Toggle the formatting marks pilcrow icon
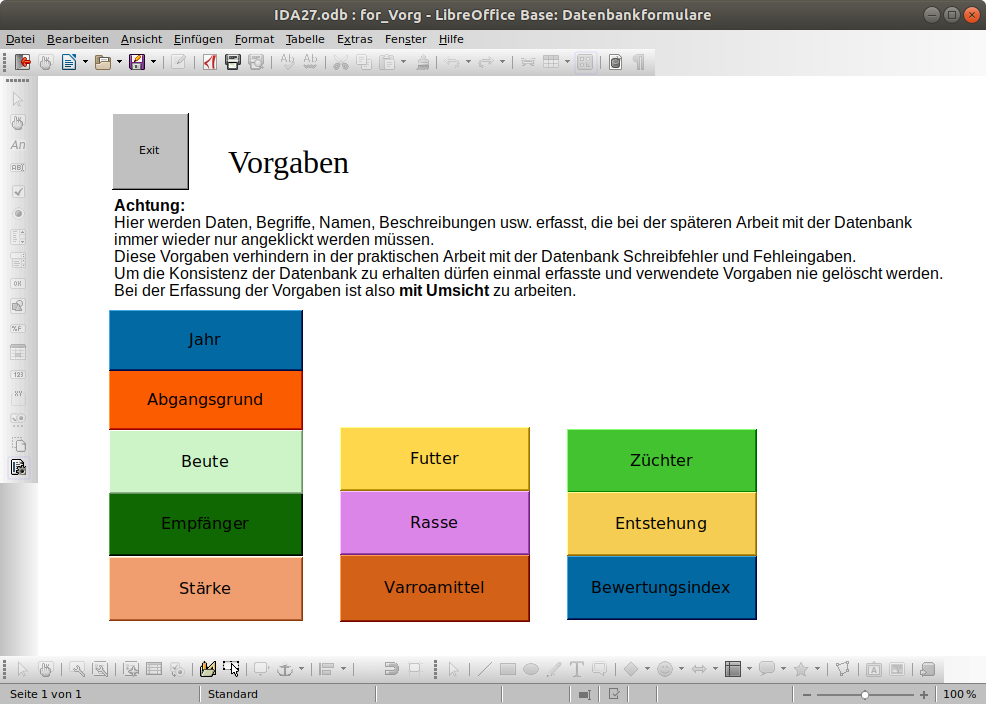 (638, 62)
